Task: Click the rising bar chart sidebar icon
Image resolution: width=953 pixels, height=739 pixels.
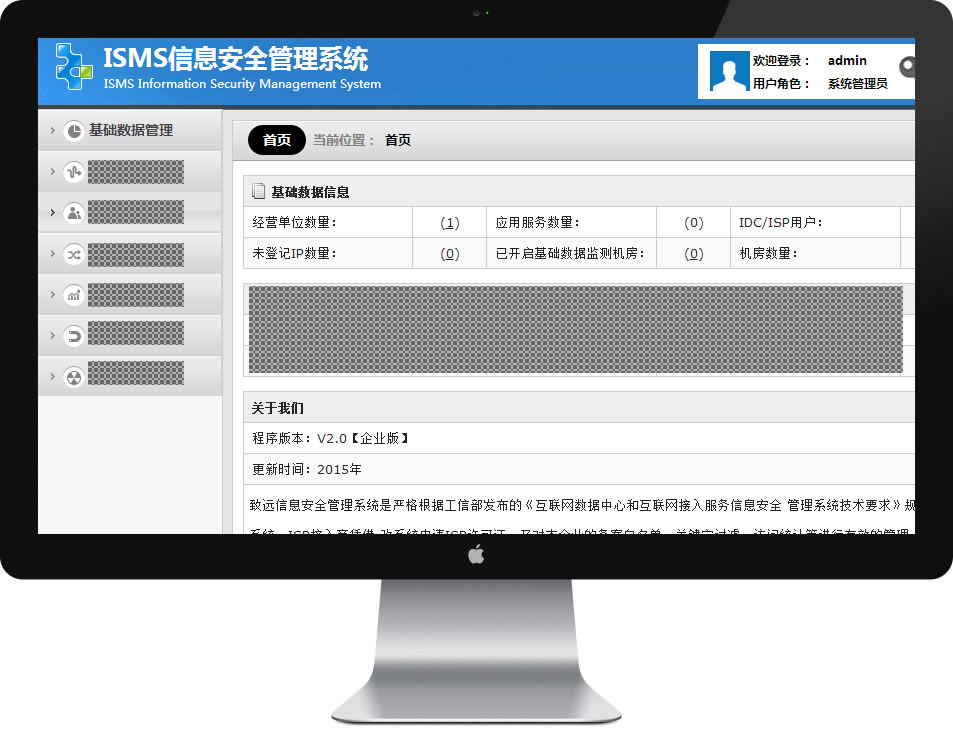Action: pyautogui.click(x=73, y=295)
